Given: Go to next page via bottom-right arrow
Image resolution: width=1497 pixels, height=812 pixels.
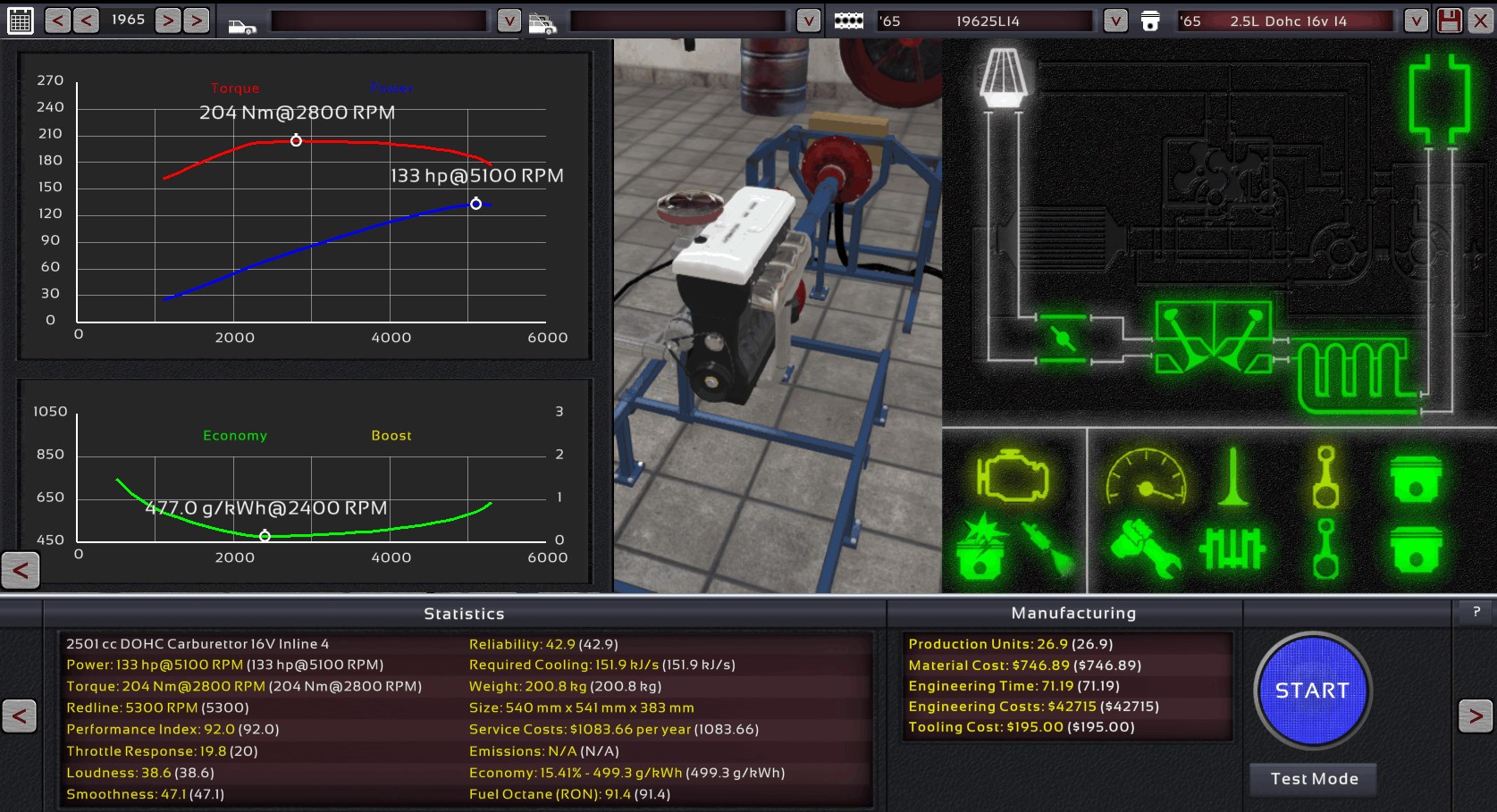Looking at the screenshot, I should click(1476, 715).
